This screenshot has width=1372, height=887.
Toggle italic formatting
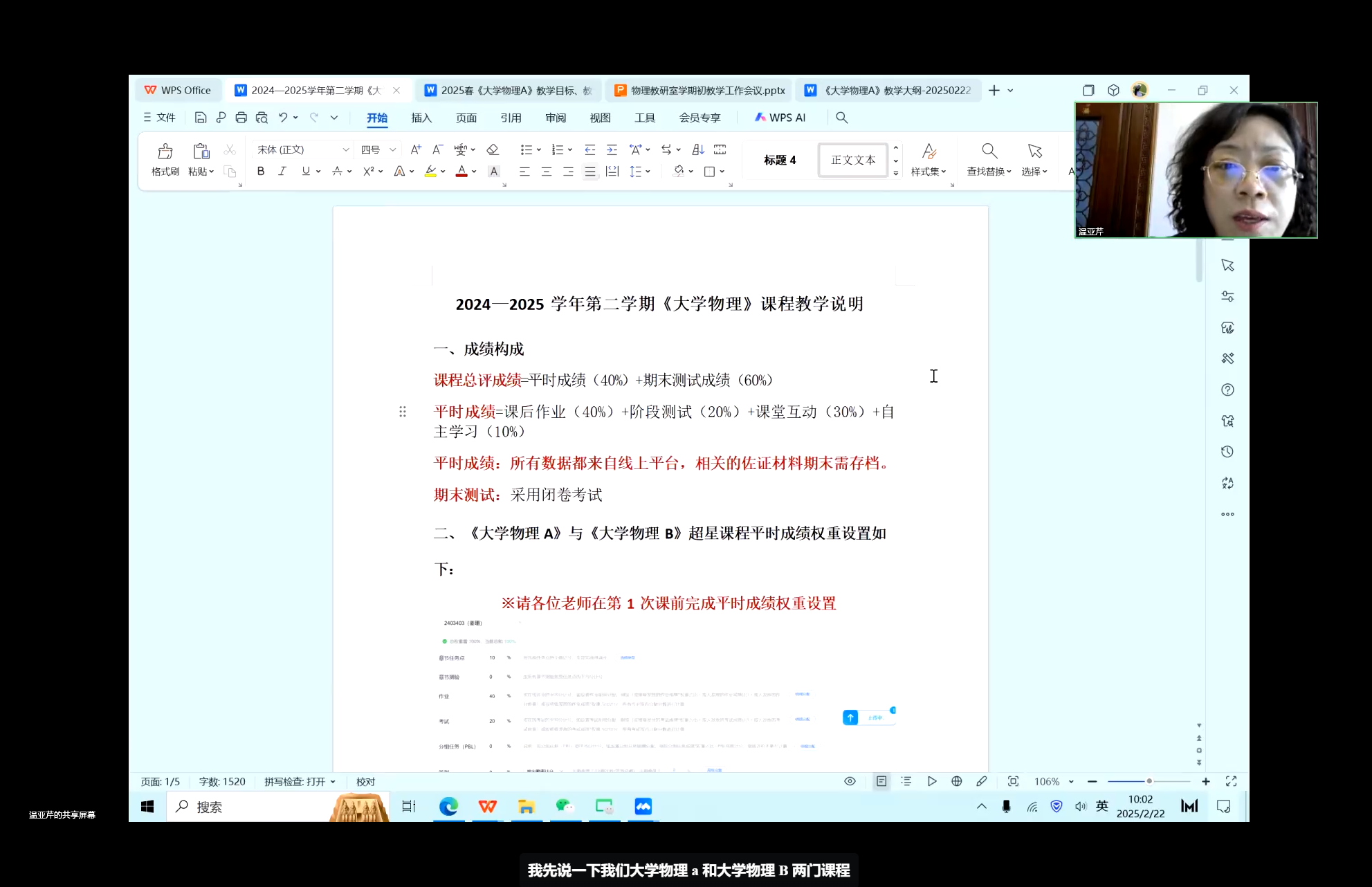click(282, 172)
